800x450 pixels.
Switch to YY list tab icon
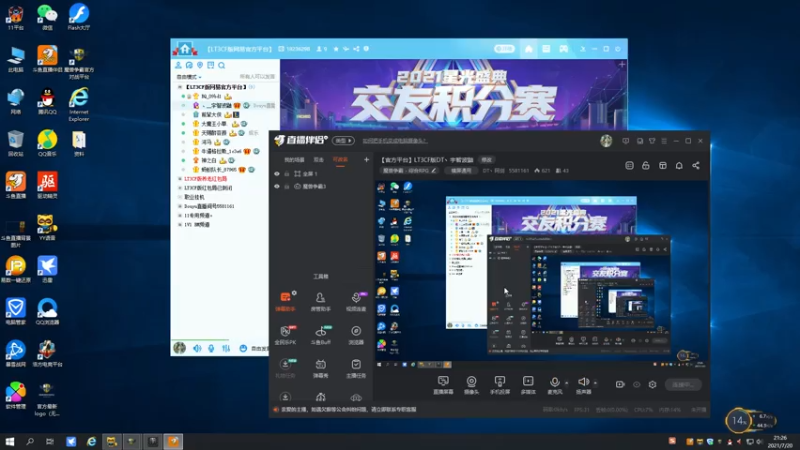tap(546, 49)
